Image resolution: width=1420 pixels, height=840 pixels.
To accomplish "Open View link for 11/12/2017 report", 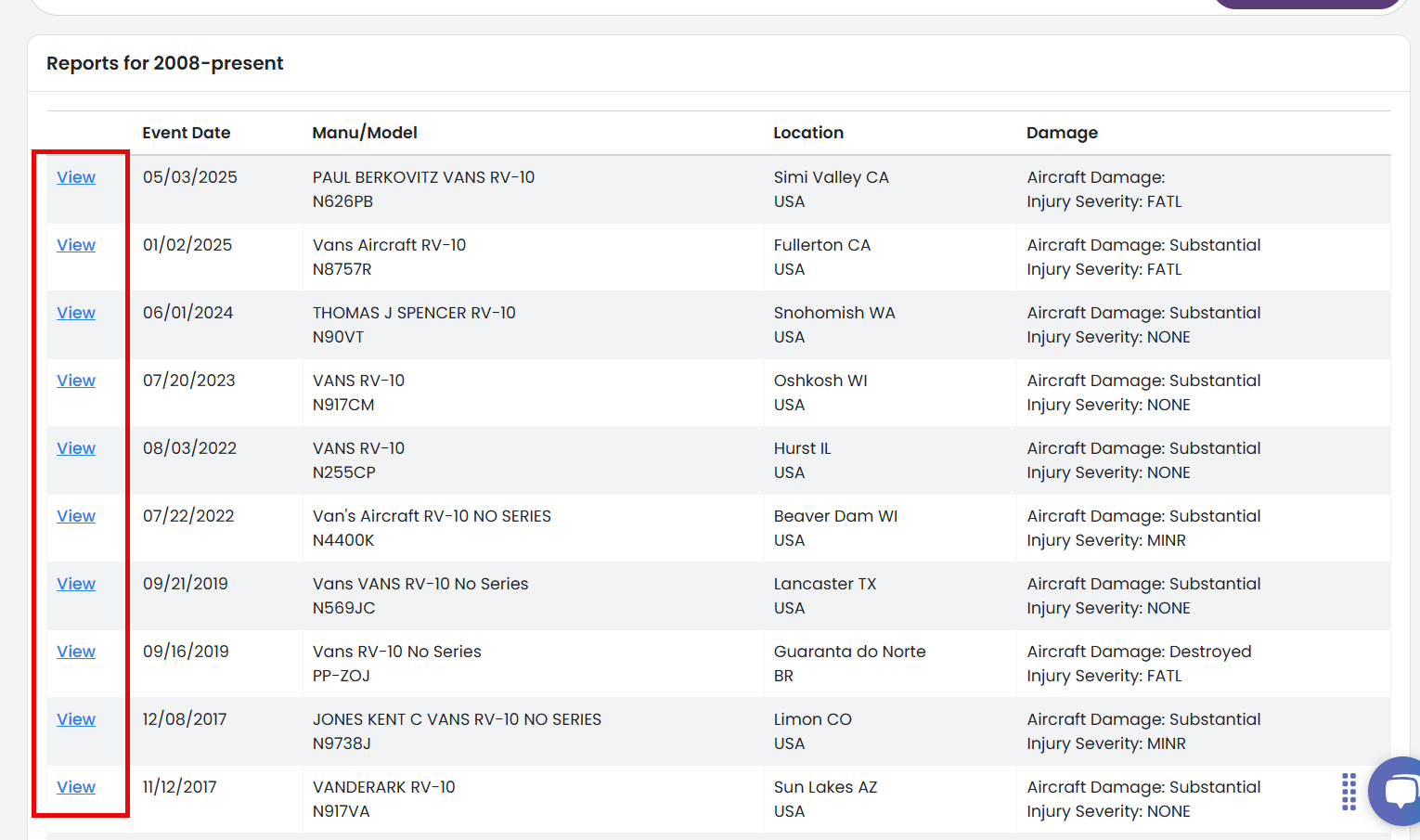I will point(76,787).
